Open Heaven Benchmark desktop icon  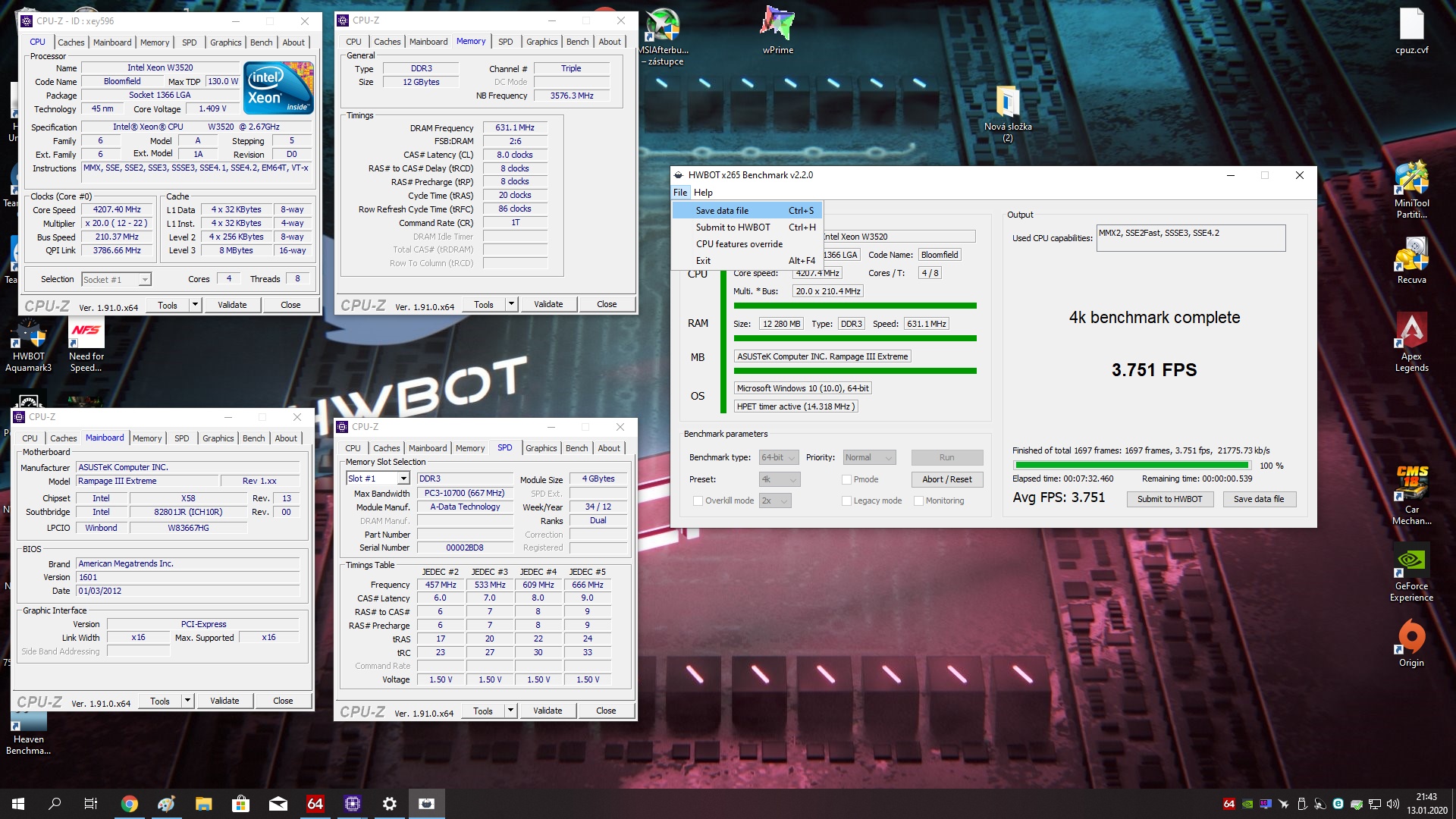[28, 734]
